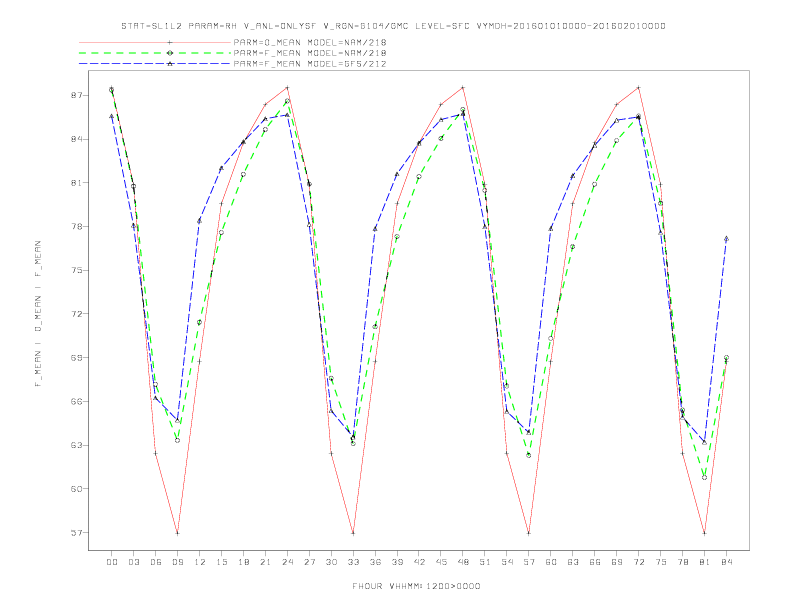Click the red line's peak point at hour 48
The height and width of the screenshot is (612, 792).
(x=463, y=87)
